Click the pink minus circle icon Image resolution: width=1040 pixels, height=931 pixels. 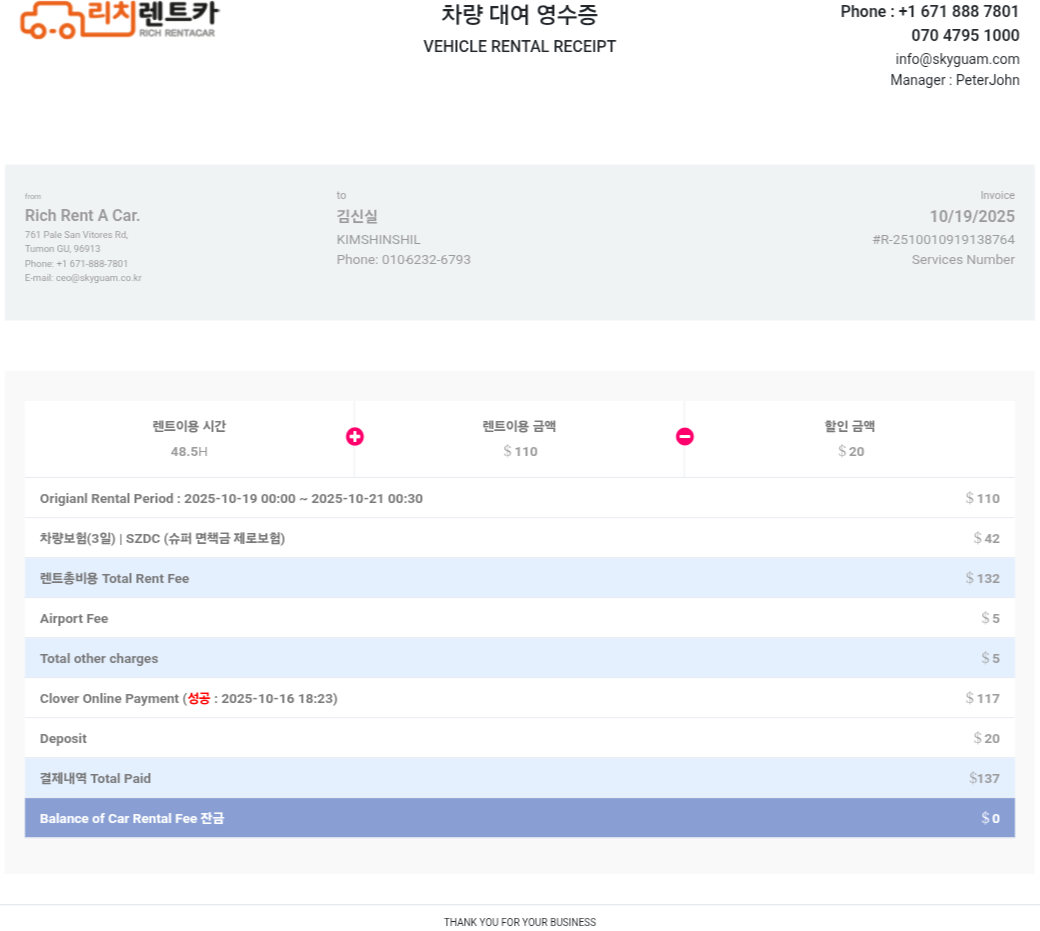[685, 437]
